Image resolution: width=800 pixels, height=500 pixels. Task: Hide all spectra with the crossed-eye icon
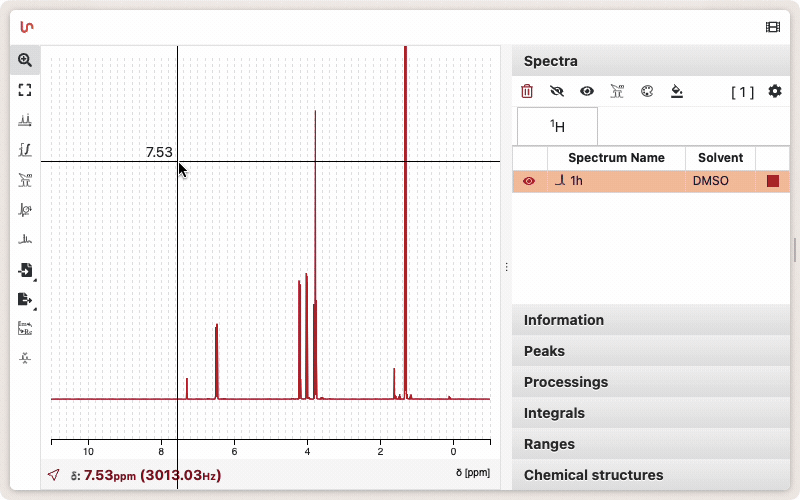tap(557, 92)
